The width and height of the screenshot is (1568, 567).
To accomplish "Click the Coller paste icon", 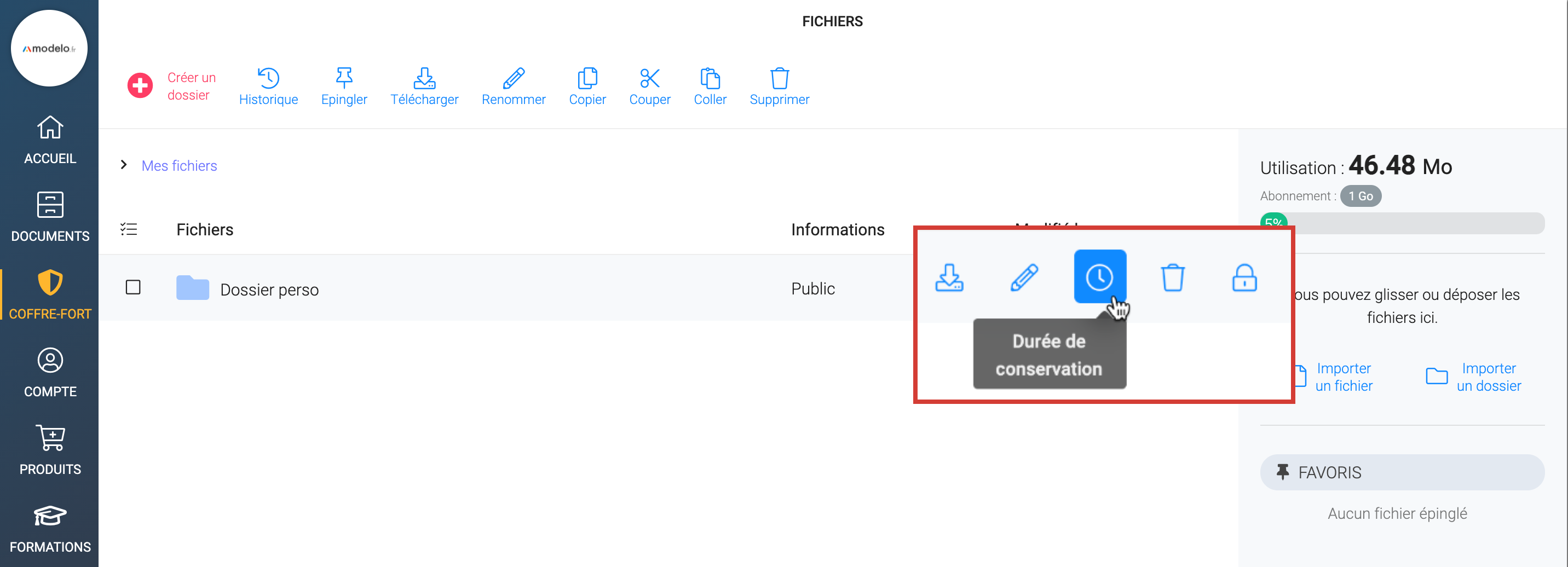I will coord(710,86).
